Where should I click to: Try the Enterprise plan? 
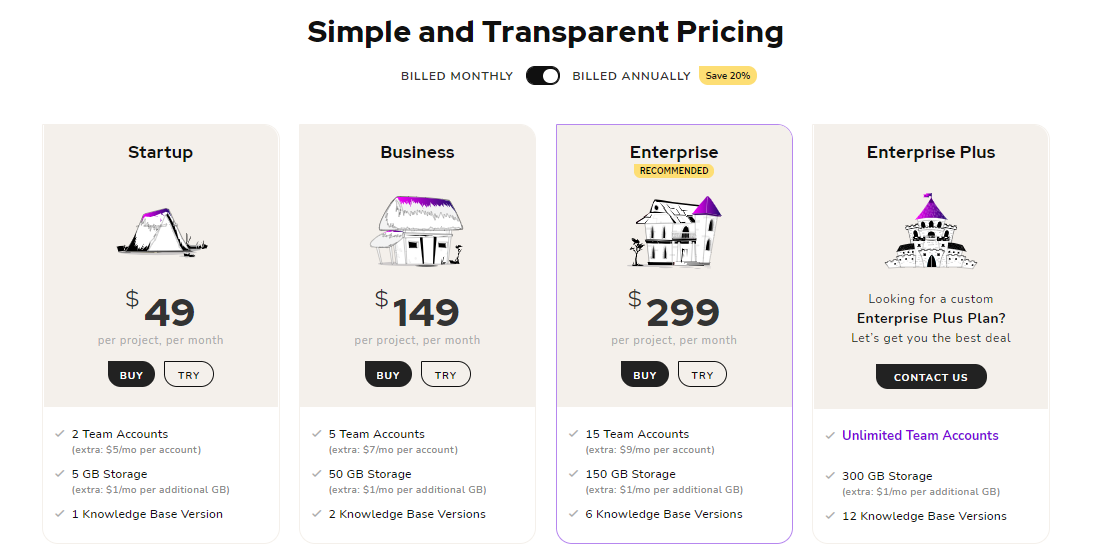point(702,375)
